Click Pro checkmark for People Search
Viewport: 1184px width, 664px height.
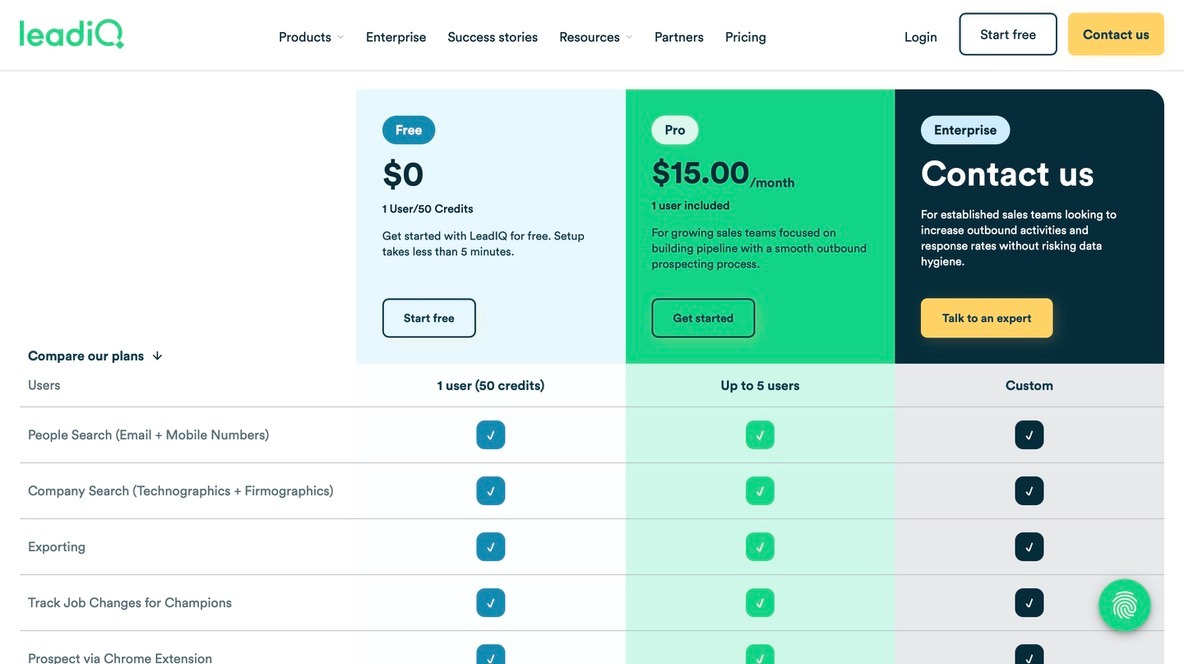[x=760, y=435]
